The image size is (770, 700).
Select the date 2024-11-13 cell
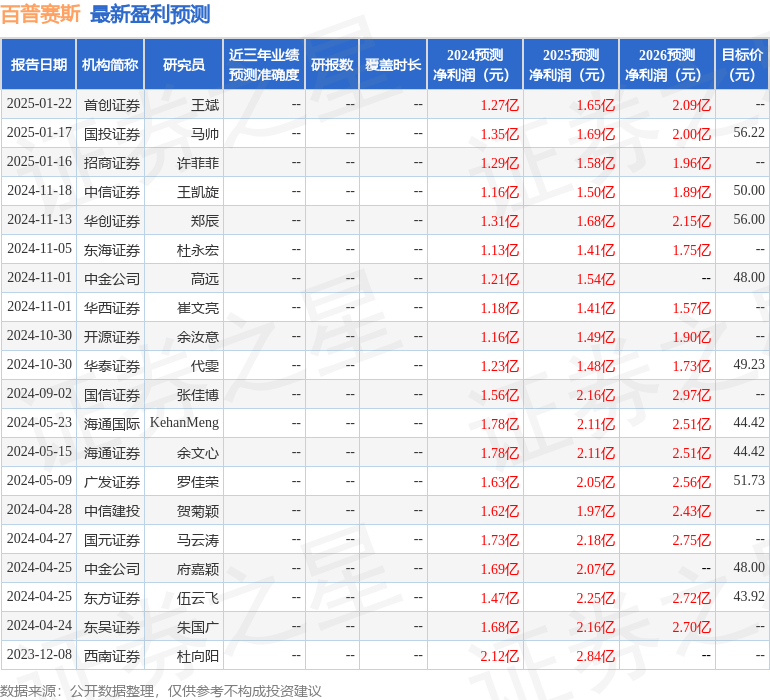(x=39, y=220)
